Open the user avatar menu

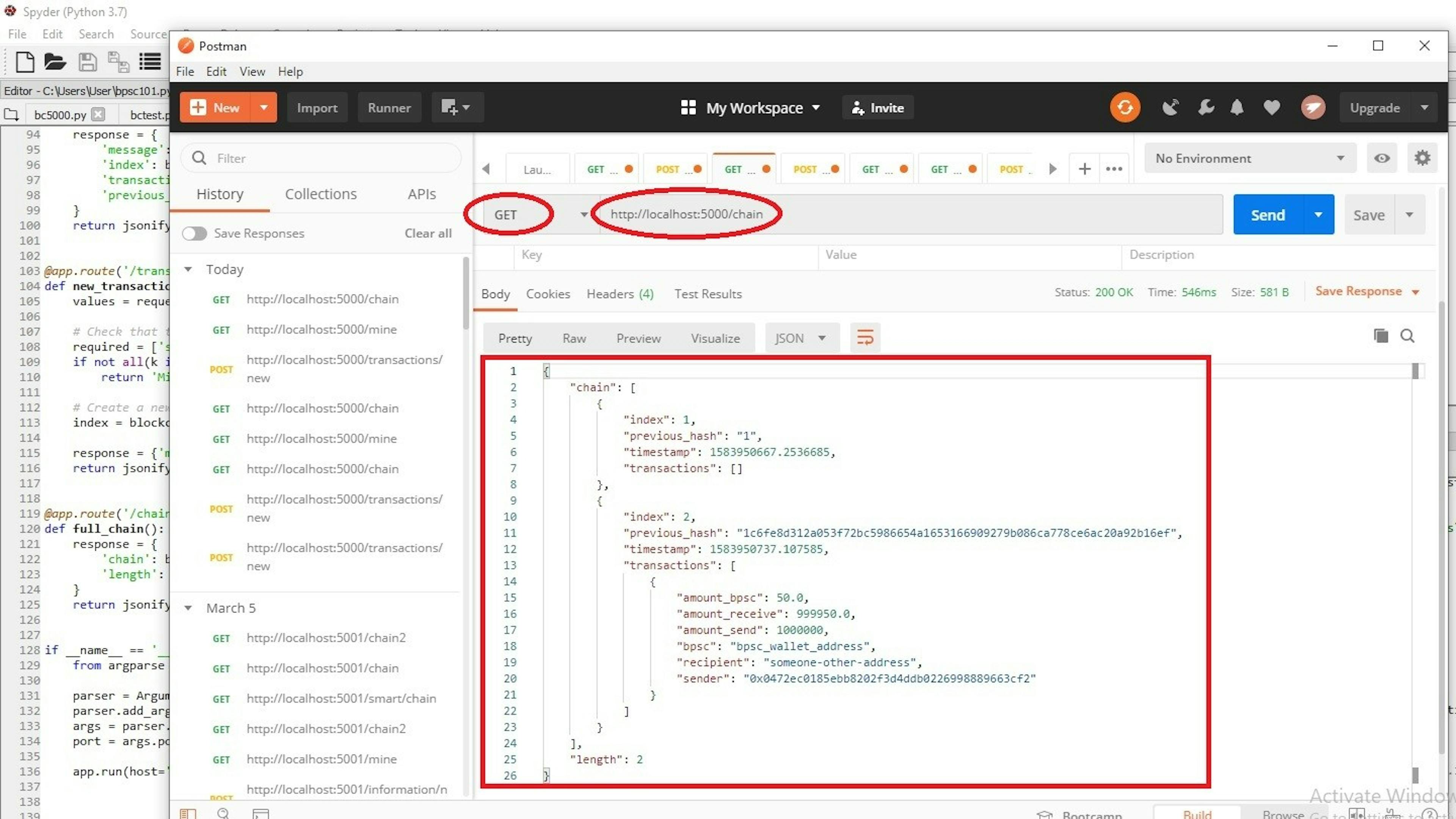(x=1313, y=107)
